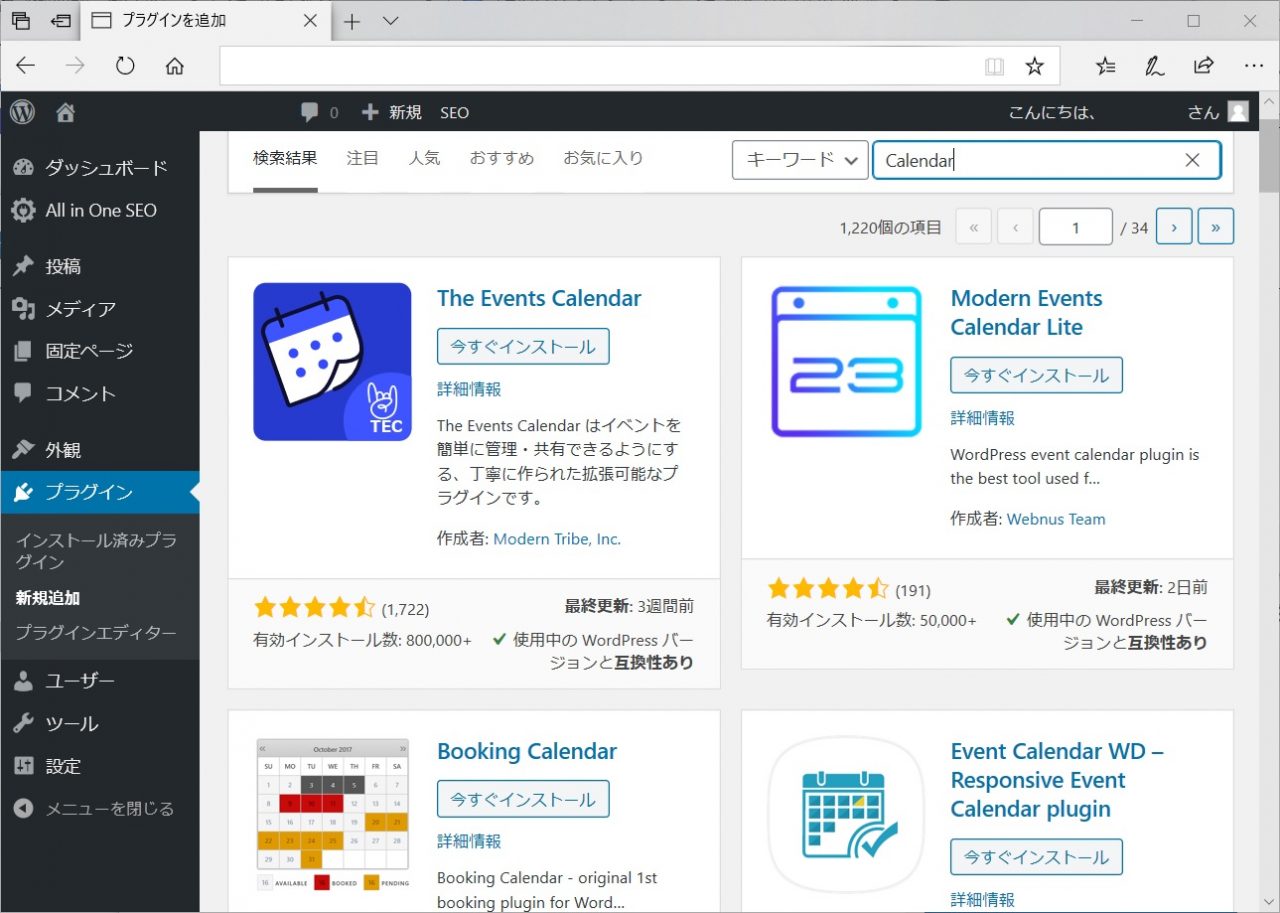Screen dimensions: 1280x913
Task: Open Modern Tribe, Inc. author link
Action: [557, 539]
